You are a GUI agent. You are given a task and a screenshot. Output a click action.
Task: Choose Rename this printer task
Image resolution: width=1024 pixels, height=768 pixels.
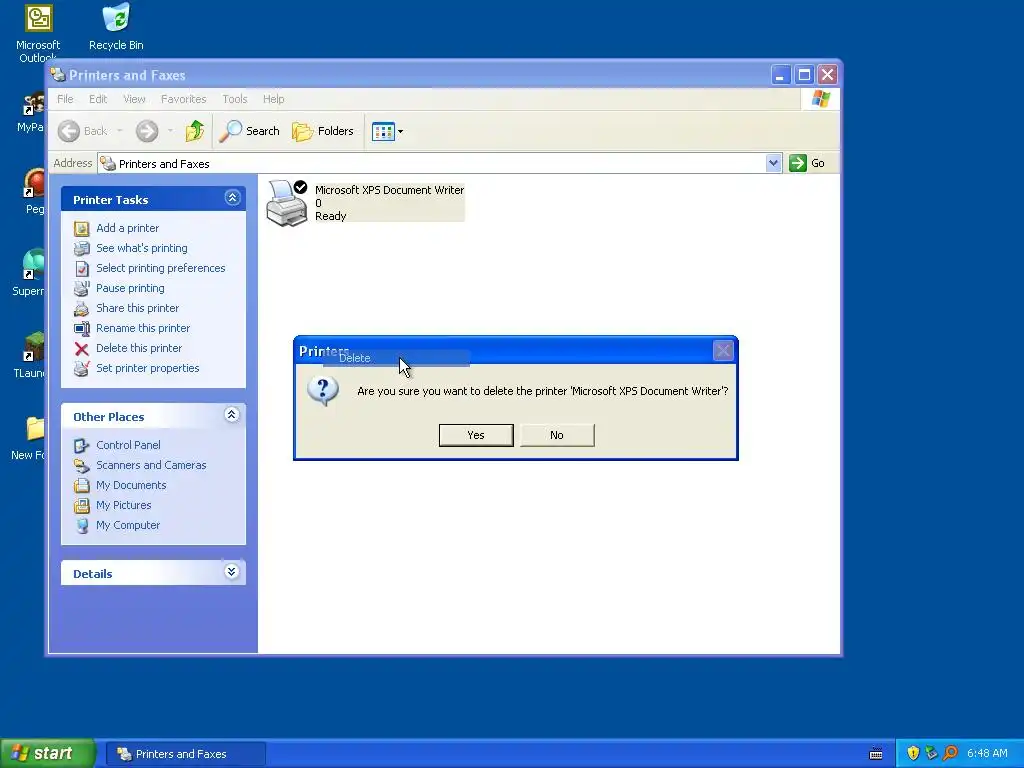point(143,328)
